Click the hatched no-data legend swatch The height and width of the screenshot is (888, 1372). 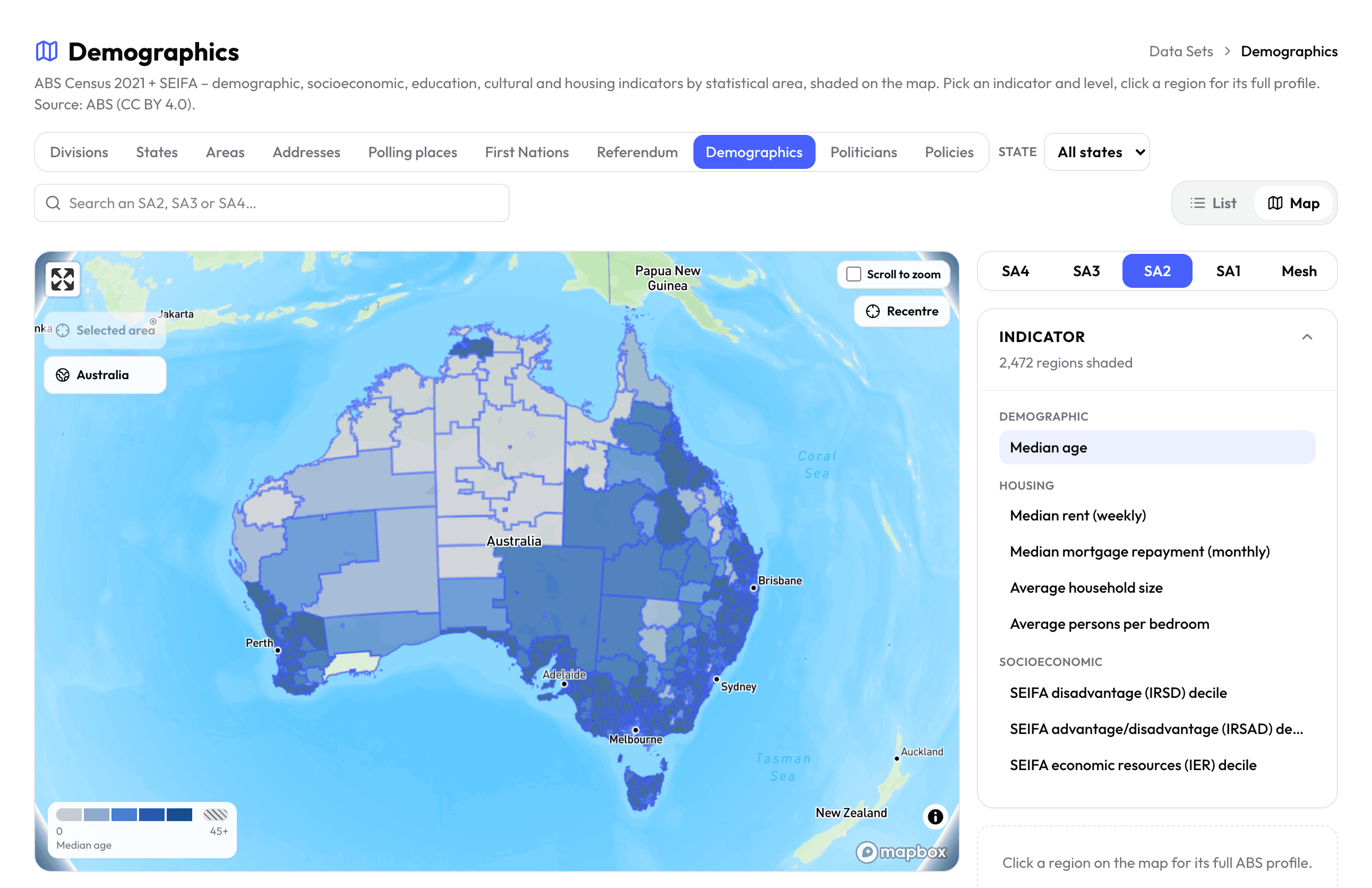pos(216,815)
